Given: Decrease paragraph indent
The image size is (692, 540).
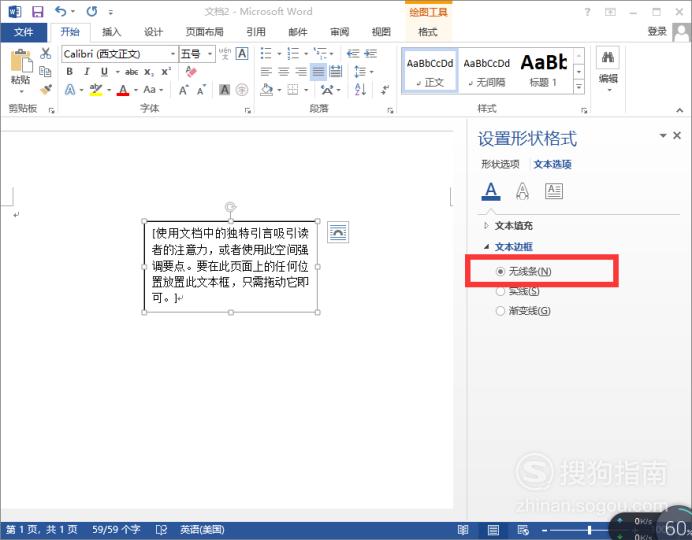Looking at the screenshot, I should point(353,54).
